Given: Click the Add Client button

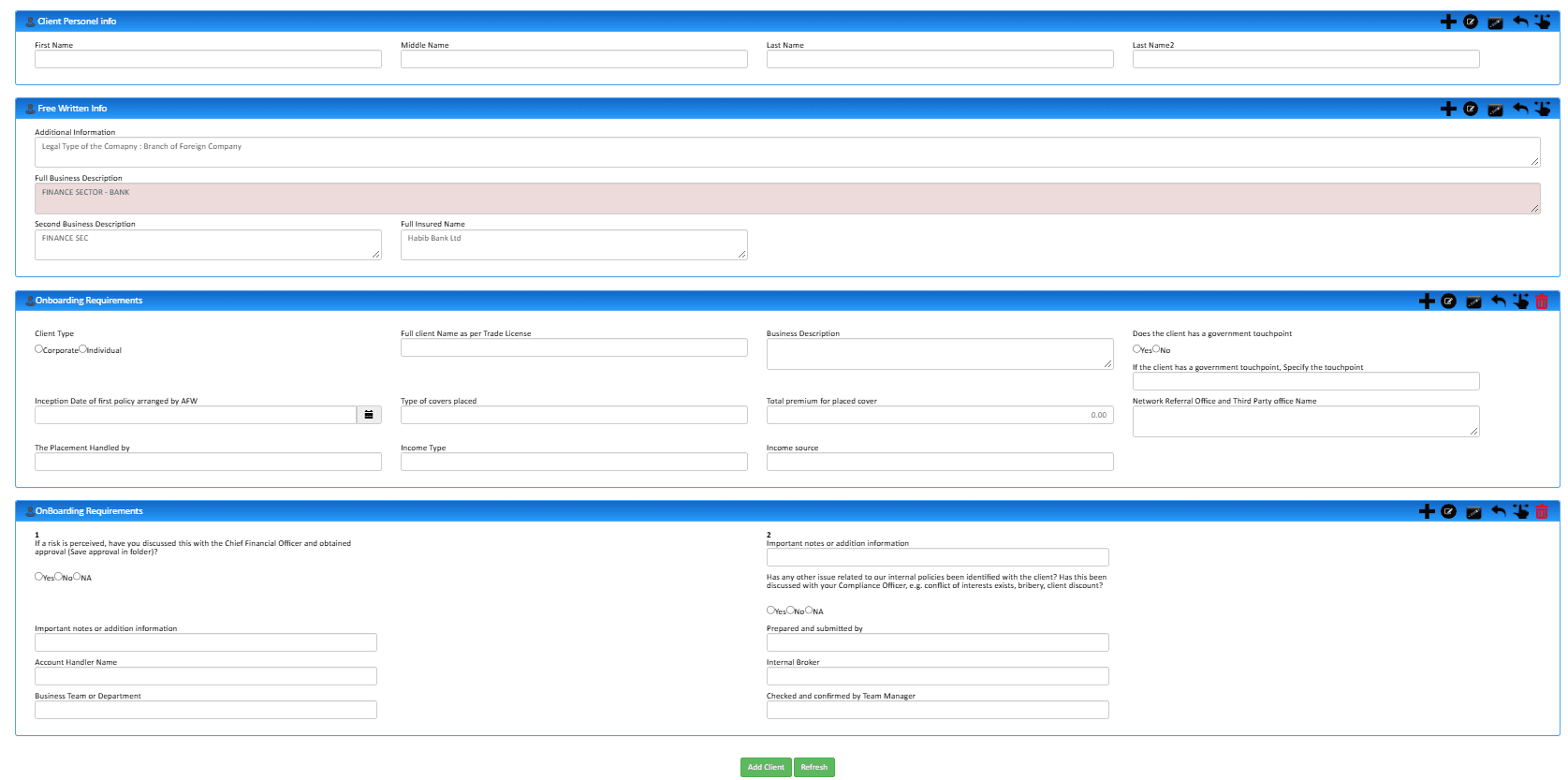Looking at the screenshot, I should coord(766,767).
